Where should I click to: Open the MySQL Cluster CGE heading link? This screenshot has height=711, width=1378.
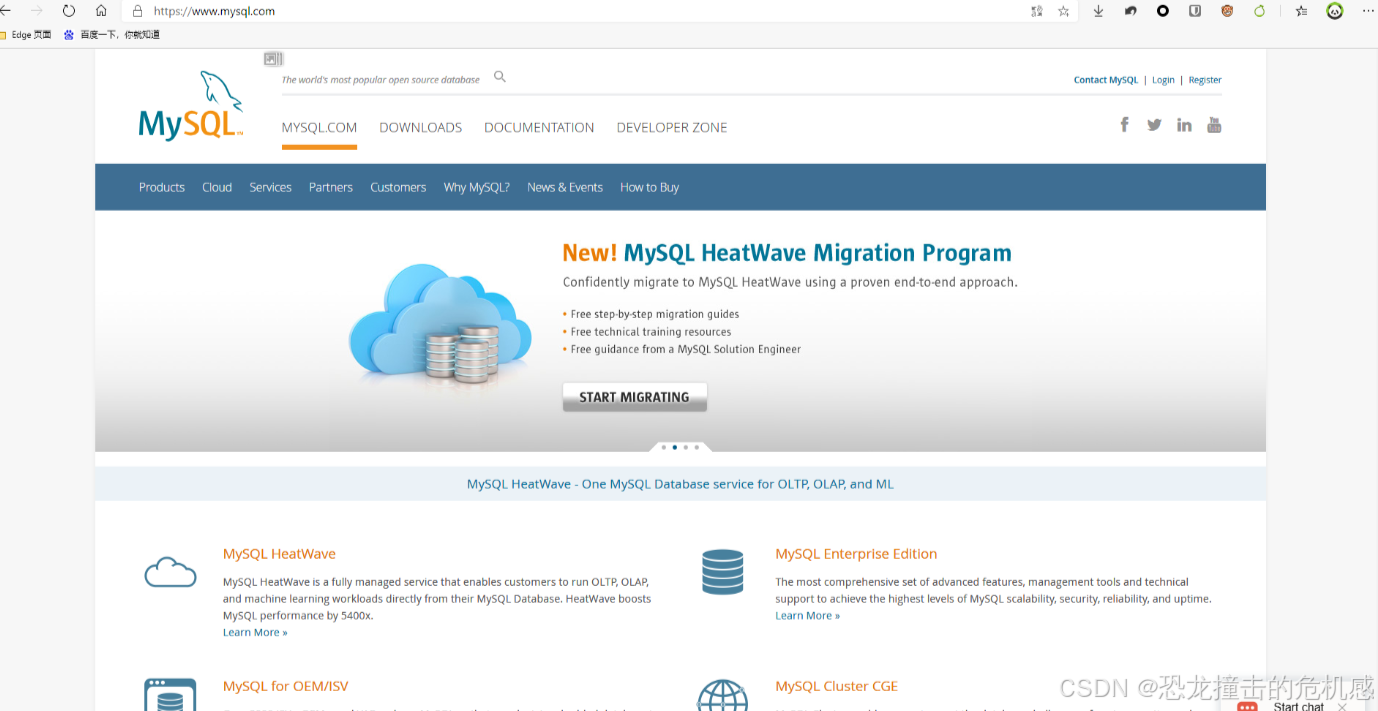pos(837,686)
